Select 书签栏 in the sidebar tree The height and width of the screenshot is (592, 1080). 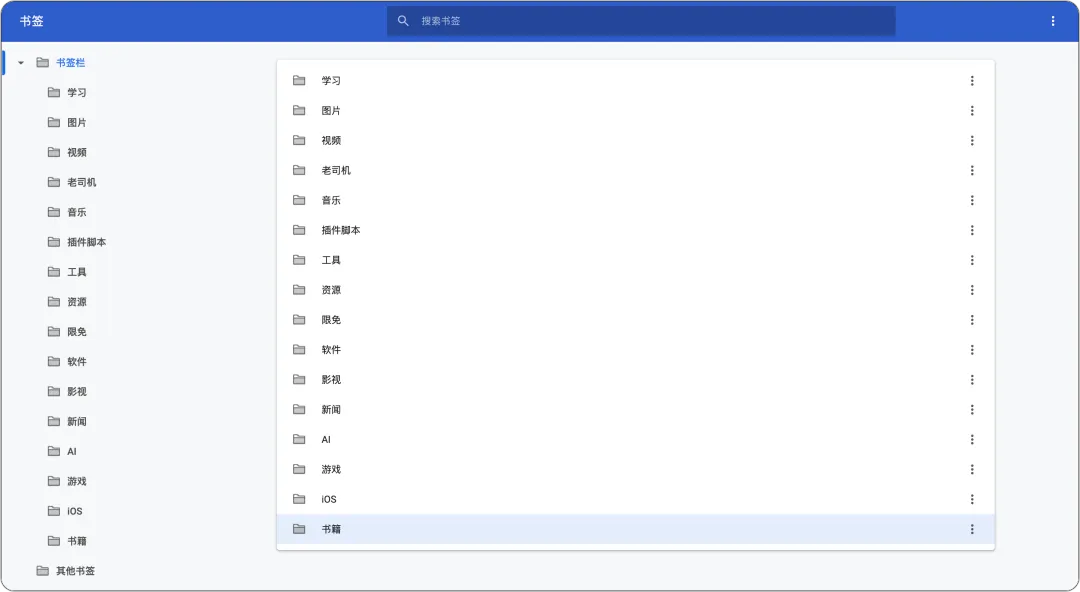click(x=70, y=63)
